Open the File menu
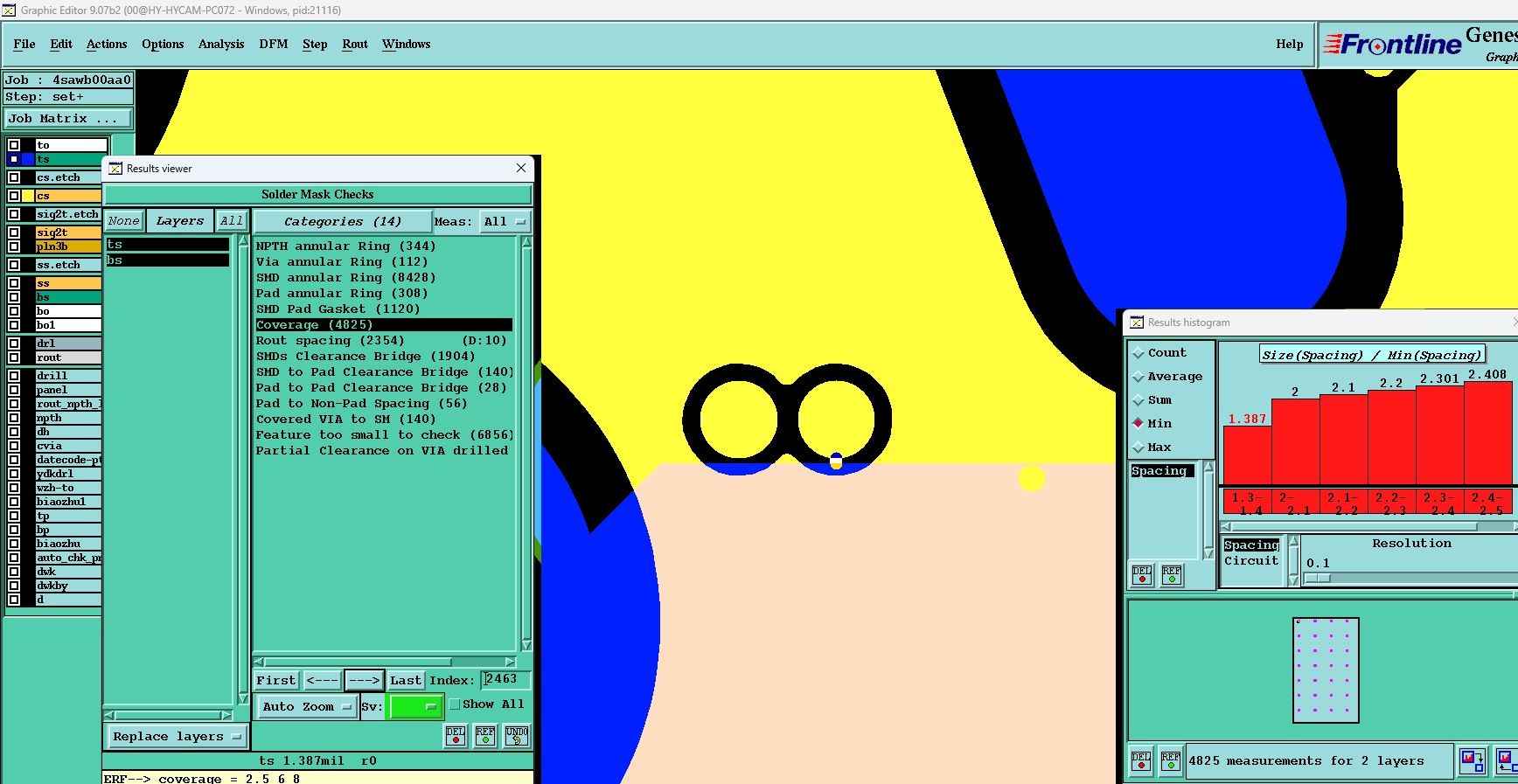The image size is (1518, 784). tap(24, 45)
